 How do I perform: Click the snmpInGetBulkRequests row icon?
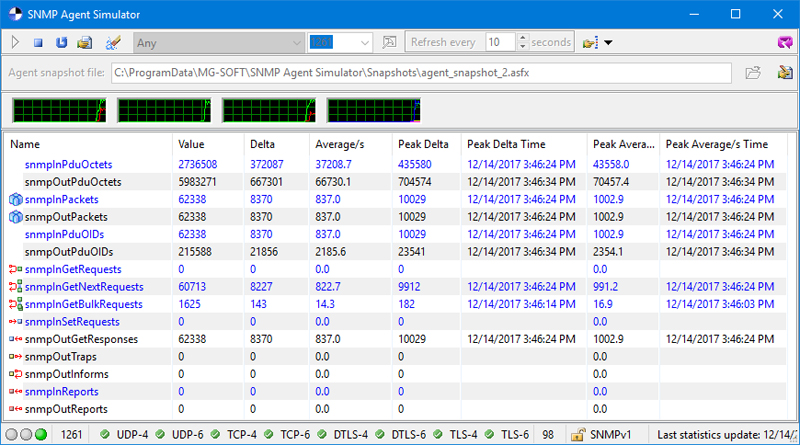tap(16, 304)
